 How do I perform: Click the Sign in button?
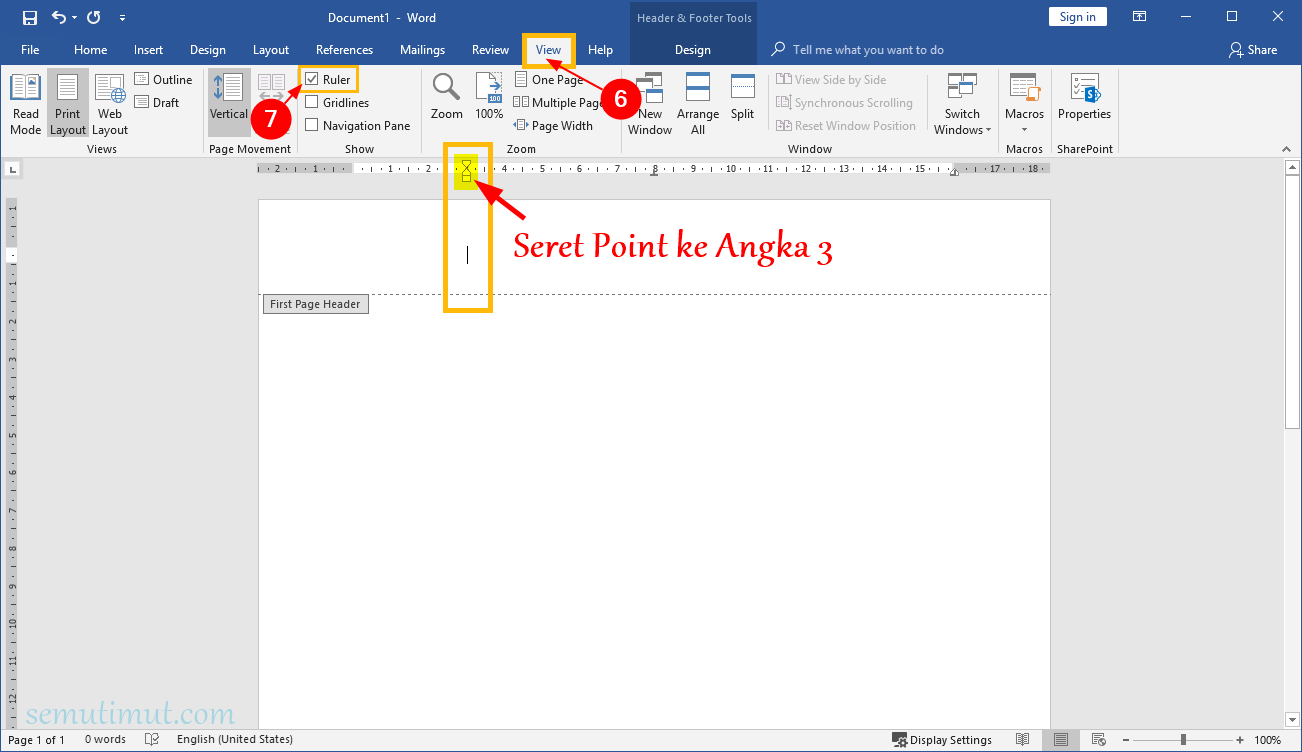tap(1077, 16)
